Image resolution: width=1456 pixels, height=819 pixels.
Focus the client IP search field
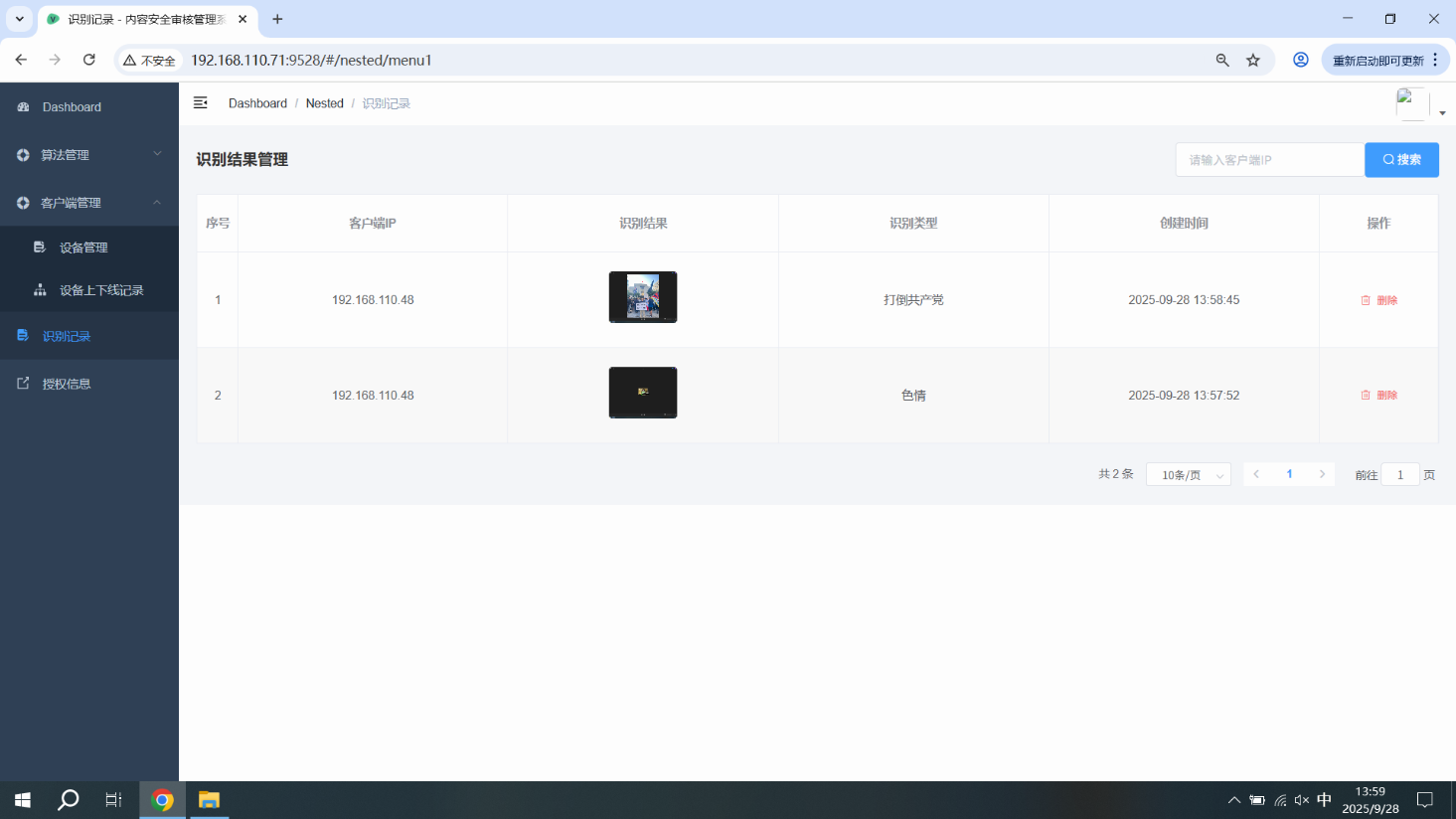(x=1269, y=160)
